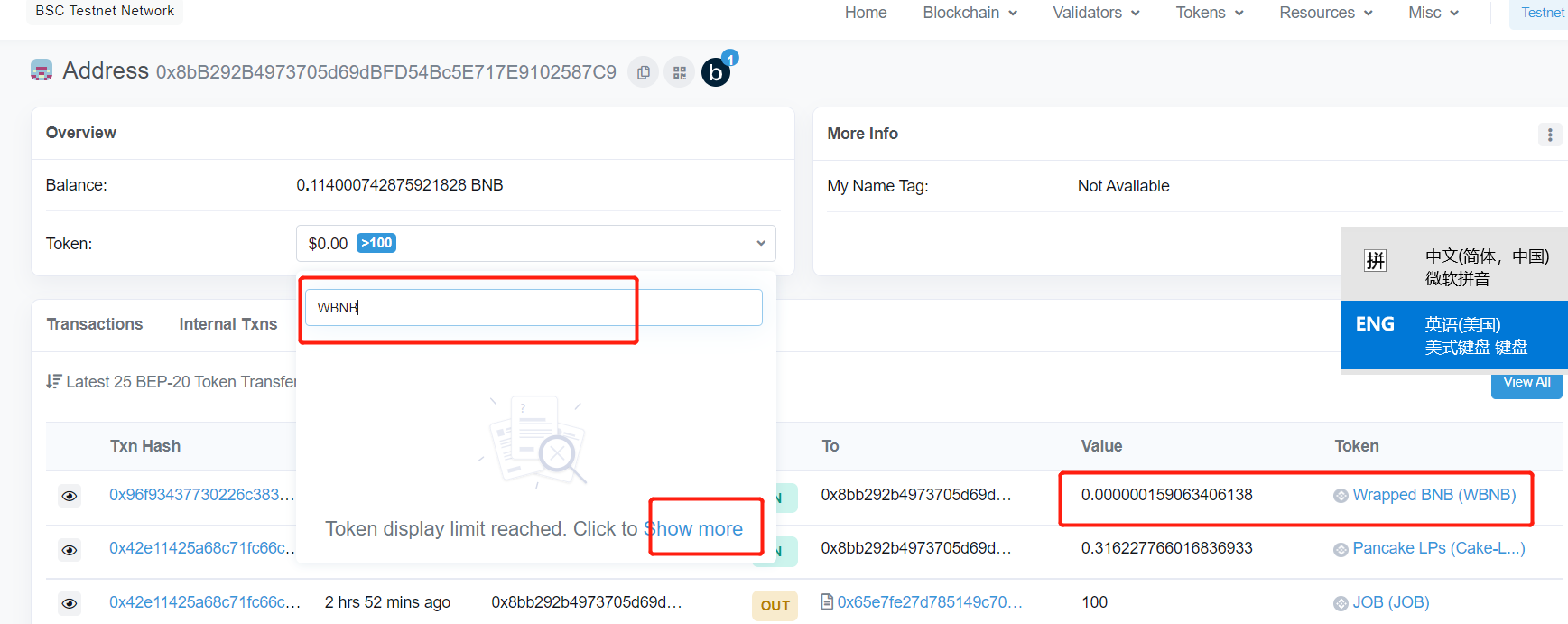Screen dimensions: 1568x624
Task: Click the To address in the Wrapped BNB row
Action: click(x=916, y=495)
